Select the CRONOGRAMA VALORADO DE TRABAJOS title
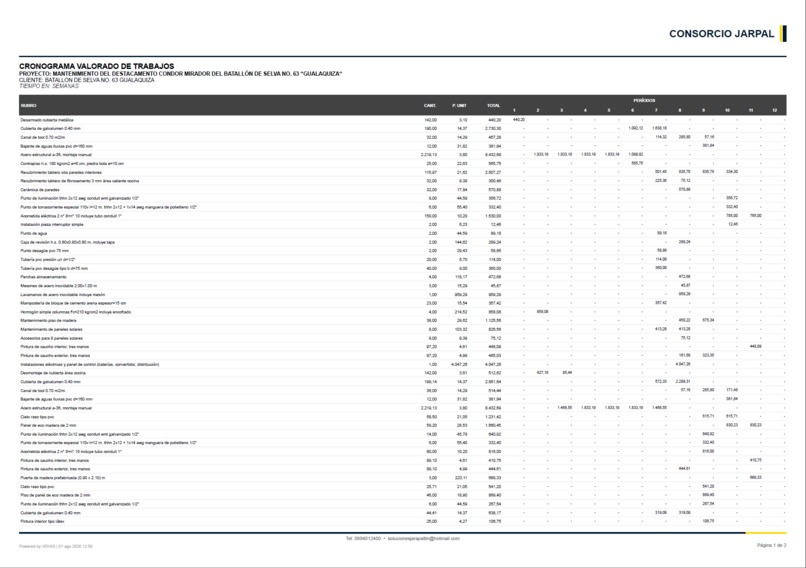Image resolution: width=806 pixels, height=568 pixels. click(97, 66)
